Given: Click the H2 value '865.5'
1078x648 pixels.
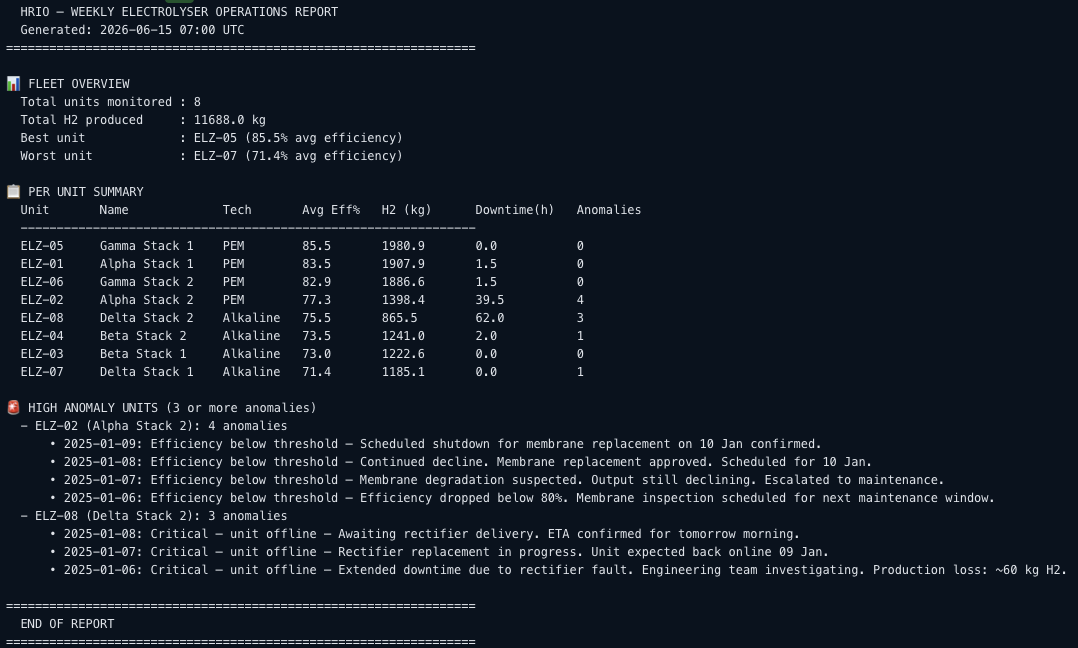Looking at the screenshot, I should tap(399, 317).
